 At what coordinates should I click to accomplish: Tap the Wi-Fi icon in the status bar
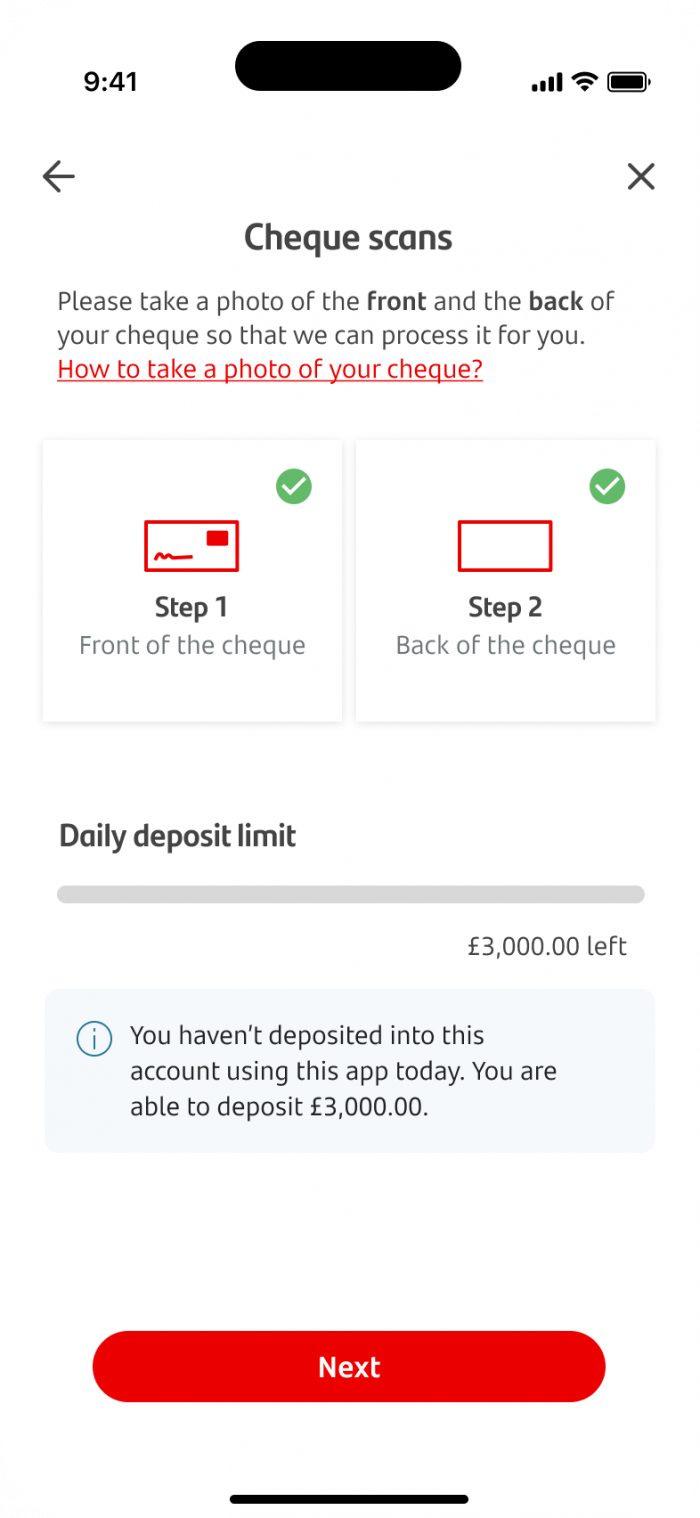tap(584, 82)
